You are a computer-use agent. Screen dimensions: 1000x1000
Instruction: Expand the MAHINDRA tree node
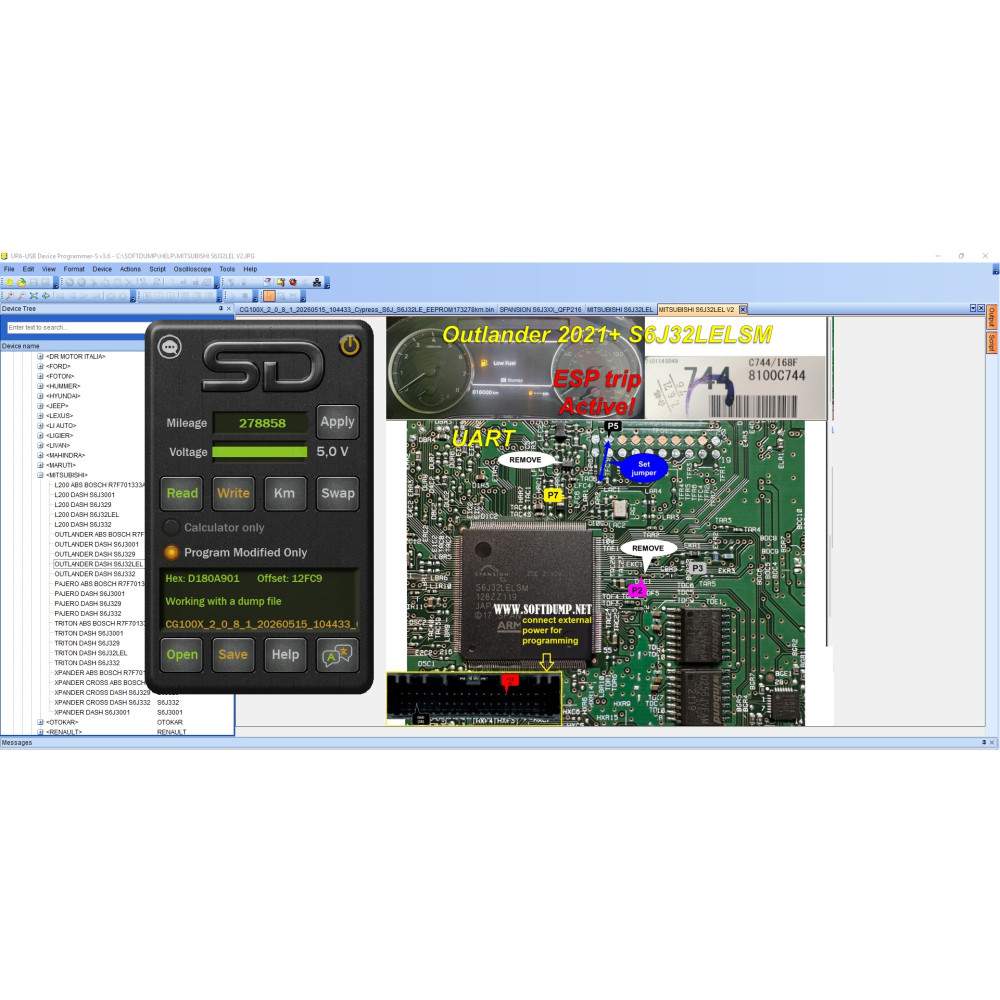tap(40, 455)
